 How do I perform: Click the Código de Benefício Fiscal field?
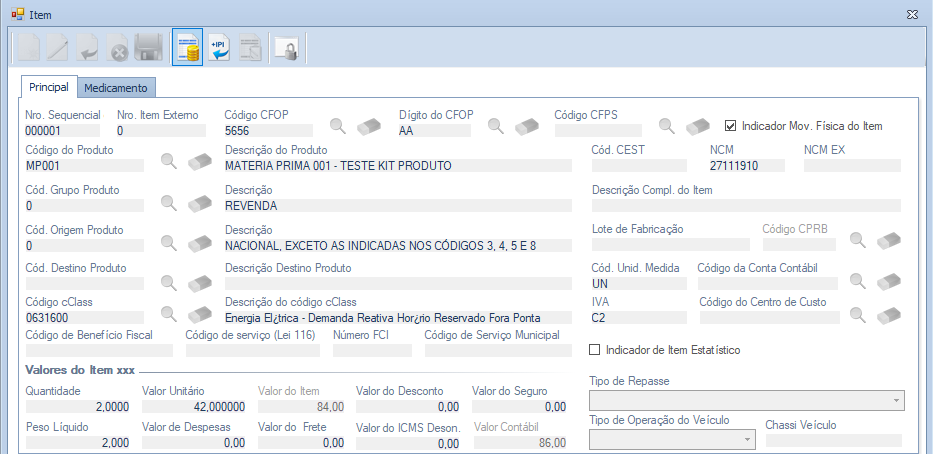(x=99, y=350)
